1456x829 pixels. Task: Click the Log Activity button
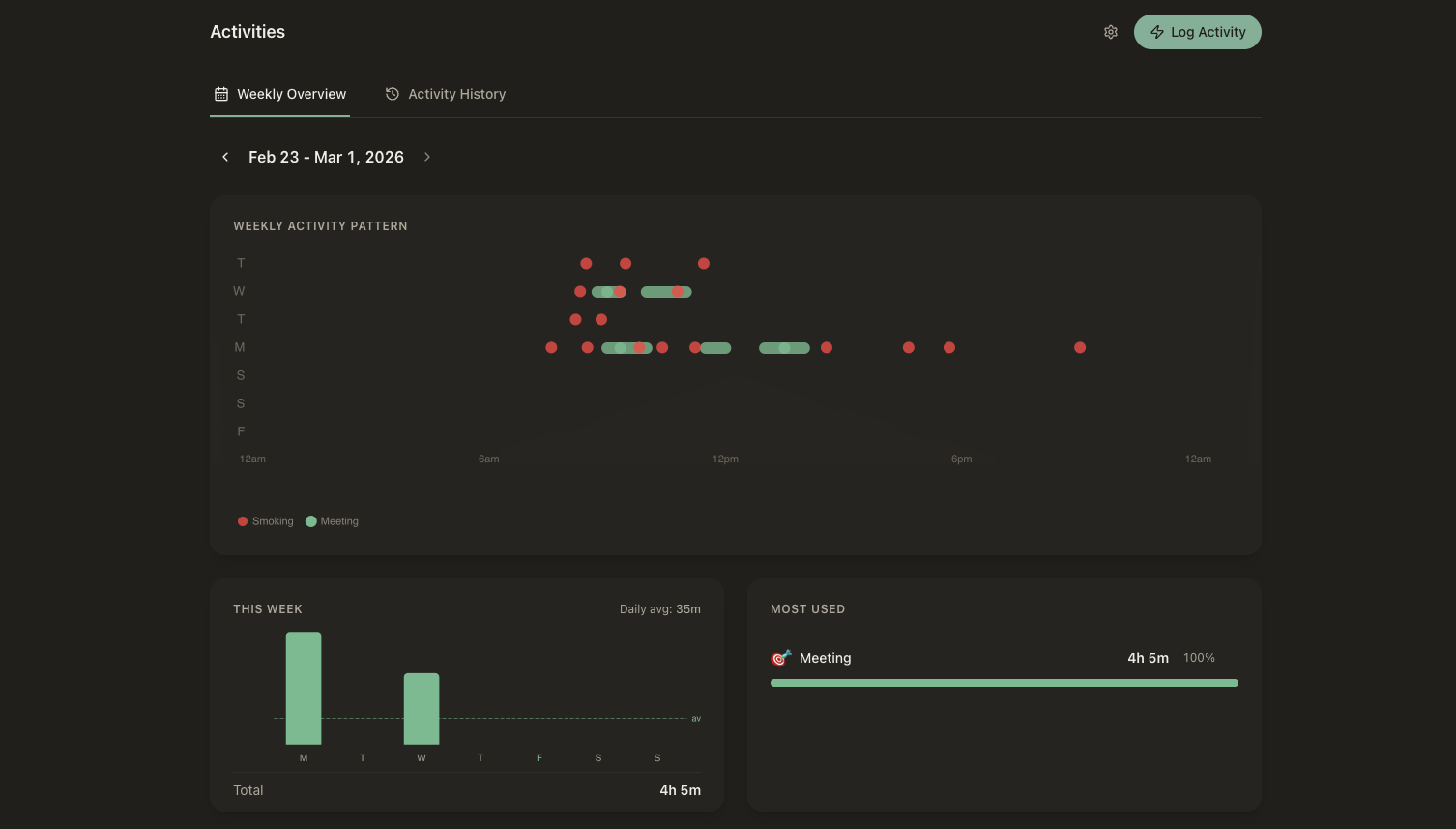1197,32
